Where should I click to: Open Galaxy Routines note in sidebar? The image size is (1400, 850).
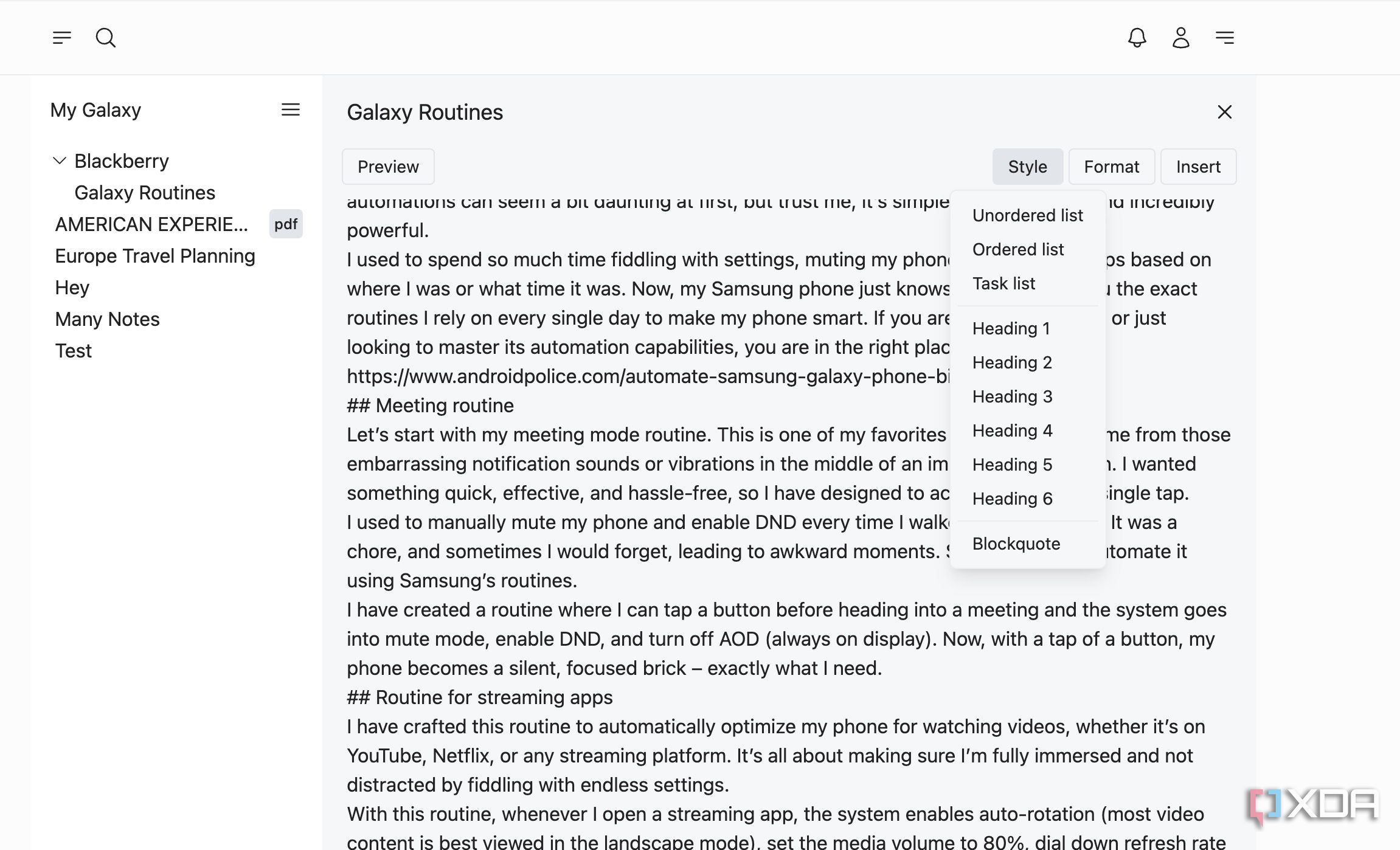(145, 193)
